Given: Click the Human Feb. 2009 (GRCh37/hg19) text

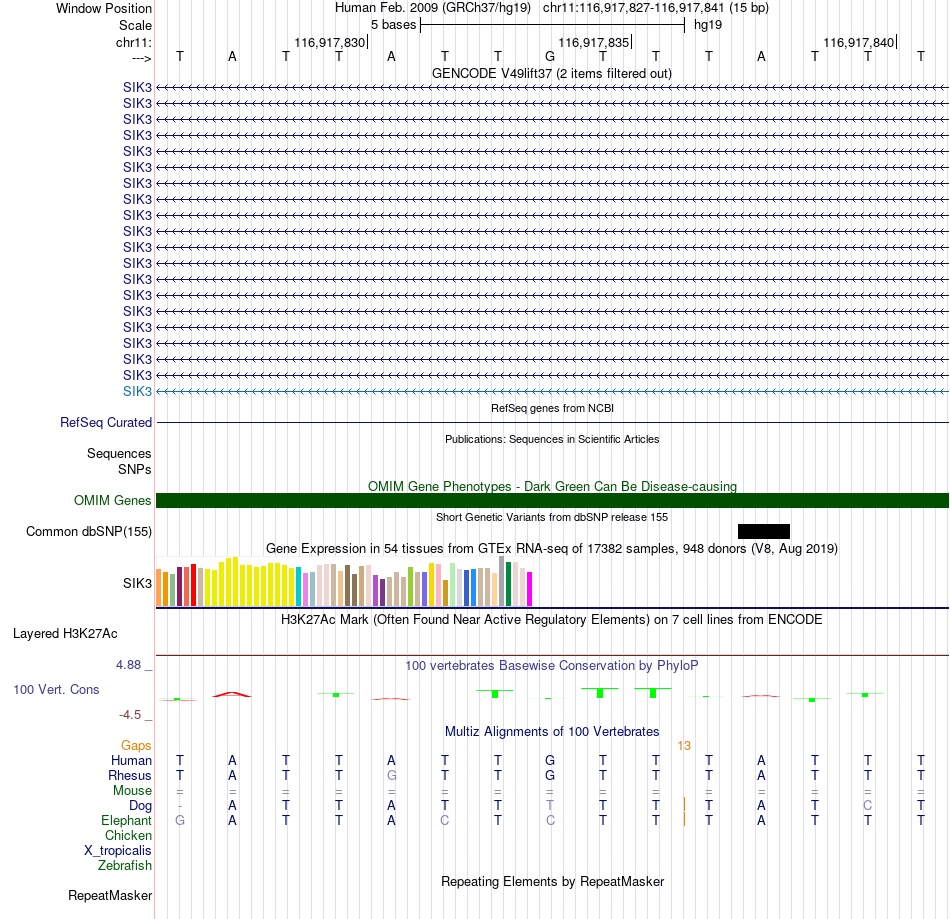Looking at the screenshot, I should (x=433, y=8).
